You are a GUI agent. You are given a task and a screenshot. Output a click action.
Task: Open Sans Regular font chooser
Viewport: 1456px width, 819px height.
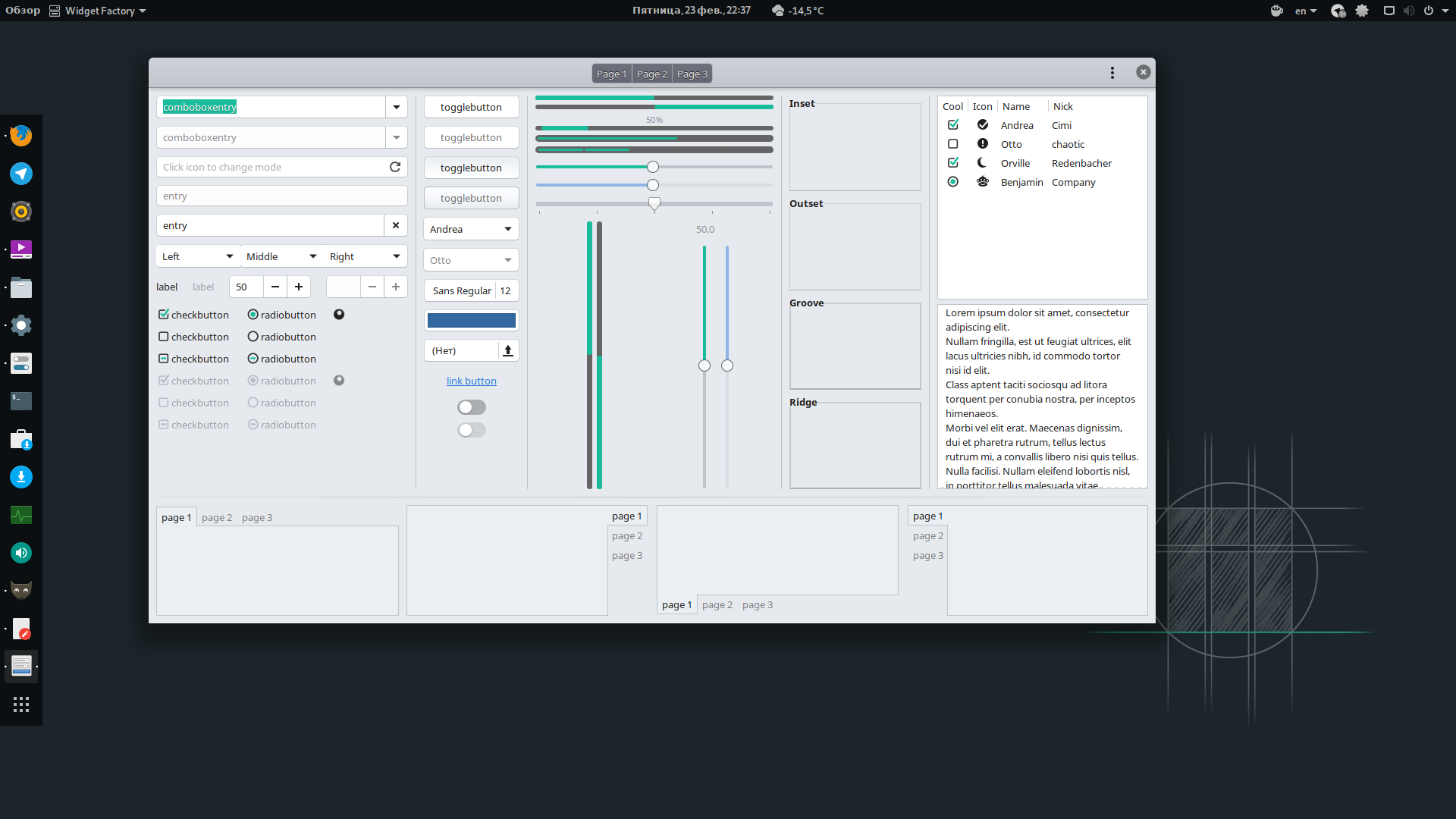[471, 290]
